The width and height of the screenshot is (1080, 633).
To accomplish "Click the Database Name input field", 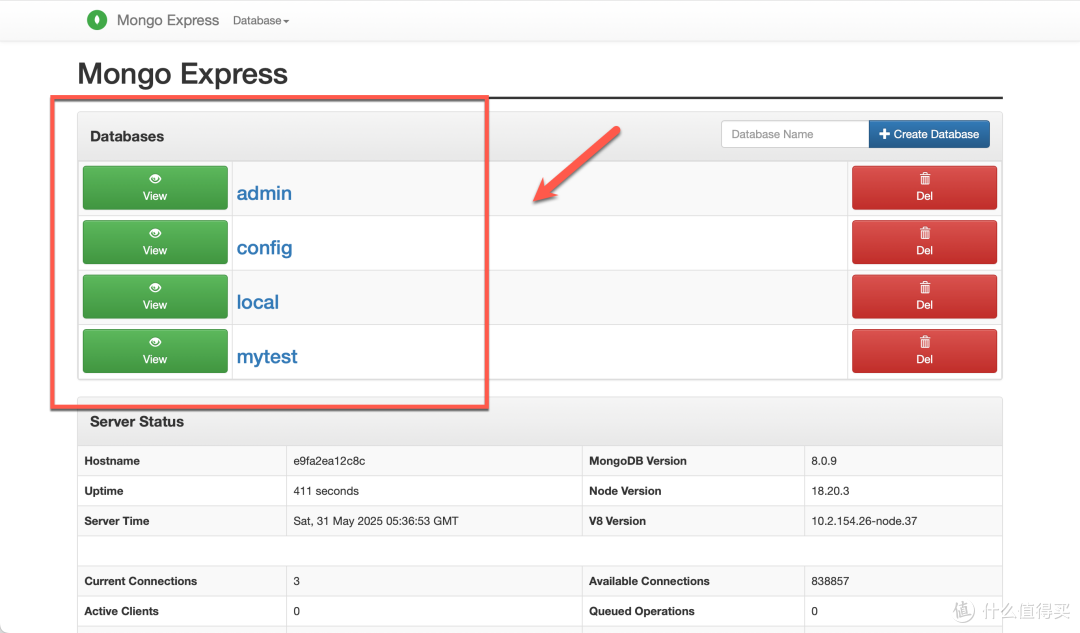I will [795, 134].
